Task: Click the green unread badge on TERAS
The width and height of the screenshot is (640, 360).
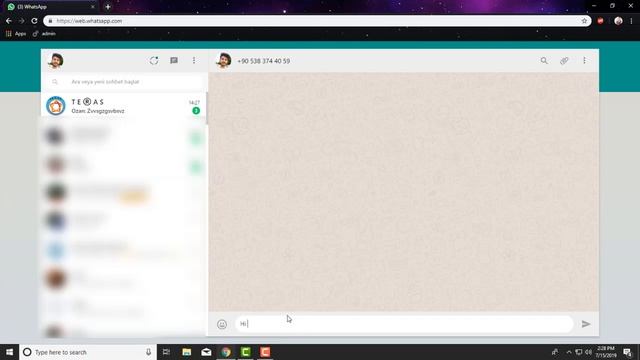Action: coord(196,111)
